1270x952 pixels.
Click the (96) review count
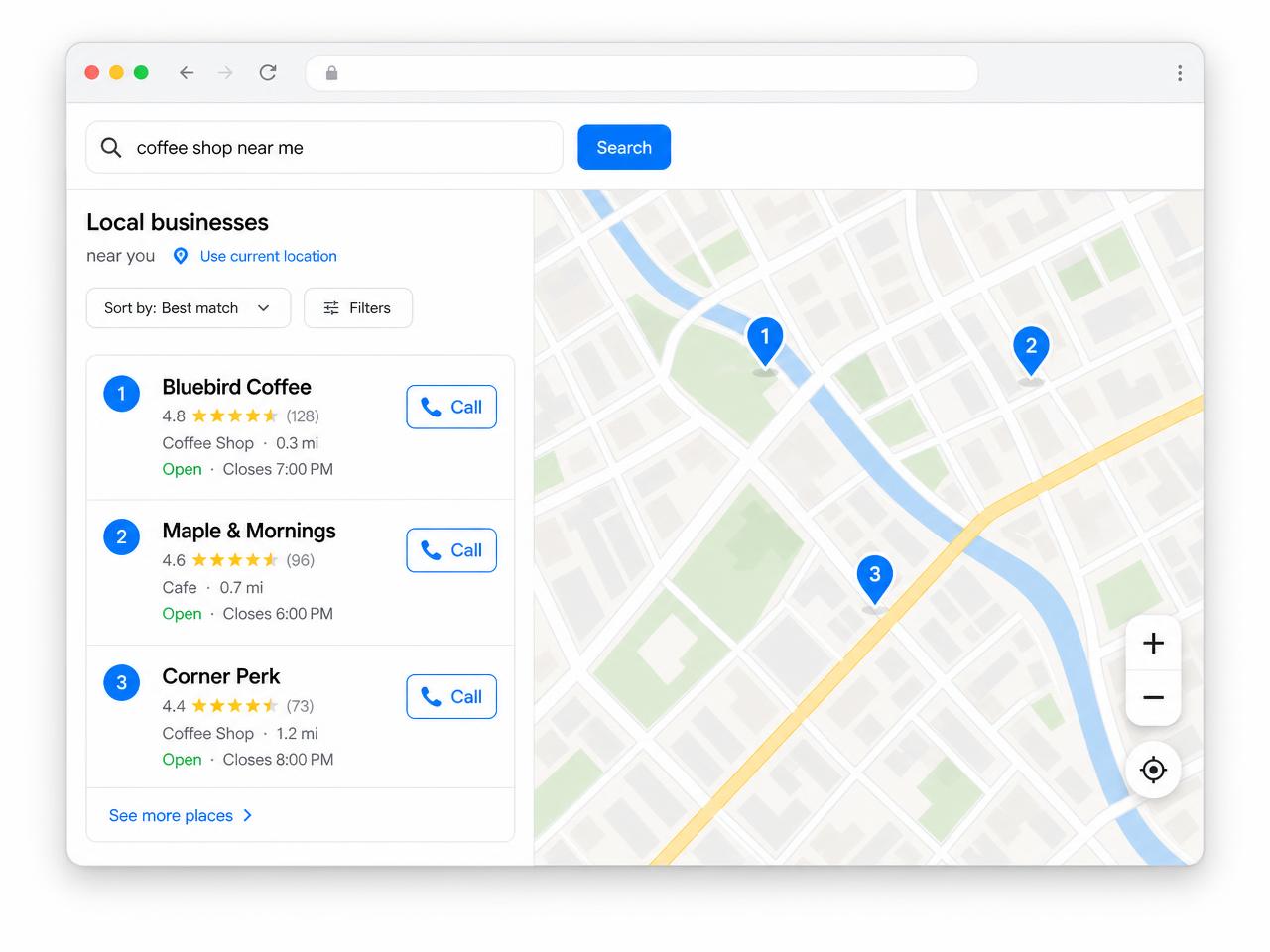(x=301, y=560)
